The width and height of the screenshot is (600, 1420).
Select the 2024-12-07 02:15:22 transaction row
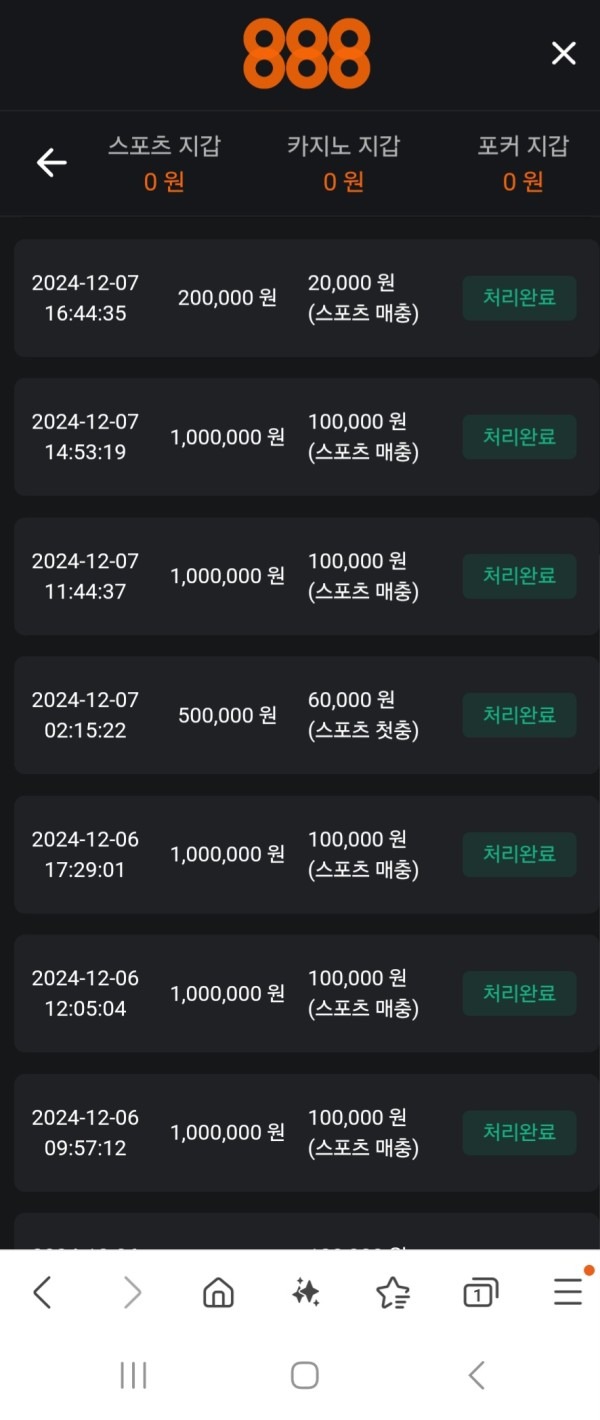tap(300, 714)
